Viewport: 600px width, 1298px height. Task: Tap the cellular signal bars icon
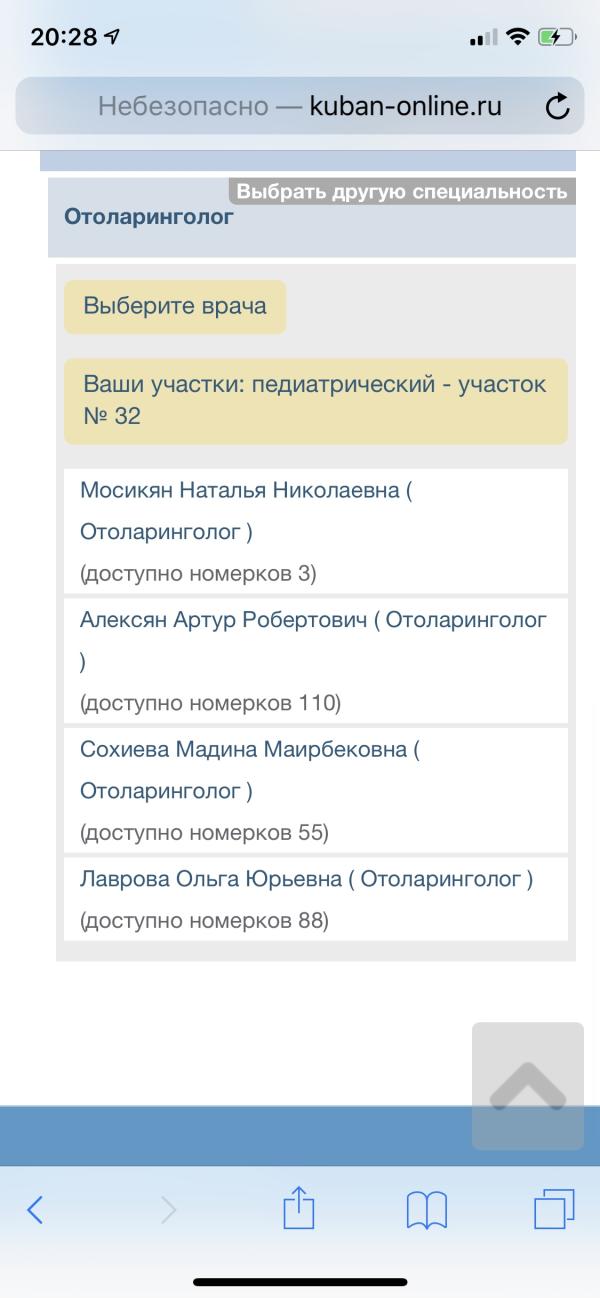click(x=483, y=38)
